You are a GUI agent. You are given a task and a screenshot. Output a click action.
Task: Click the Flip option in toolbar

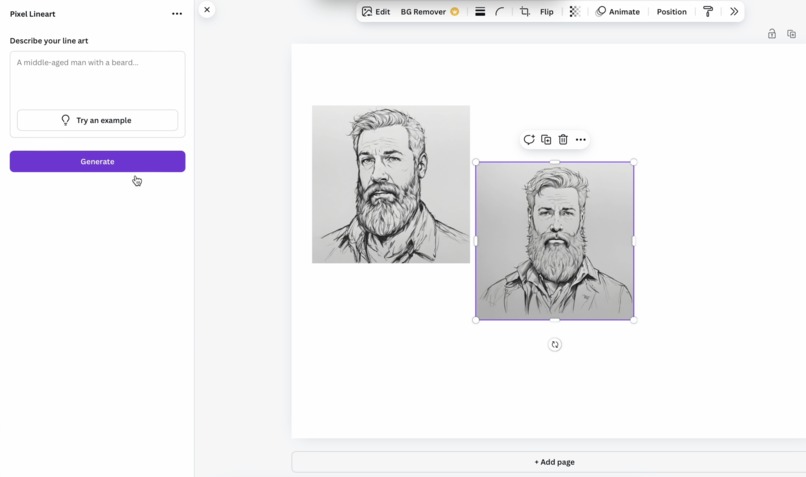pos(546,12)
